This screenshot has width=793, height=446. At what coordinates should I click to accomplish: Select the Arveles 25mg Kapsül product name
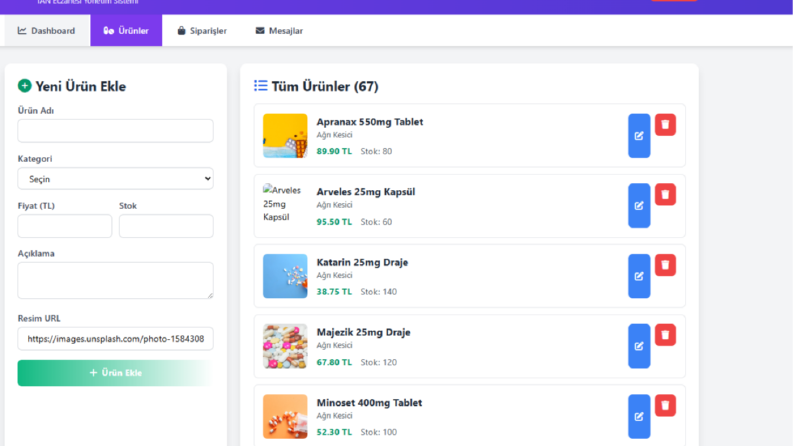coord(366,192)
